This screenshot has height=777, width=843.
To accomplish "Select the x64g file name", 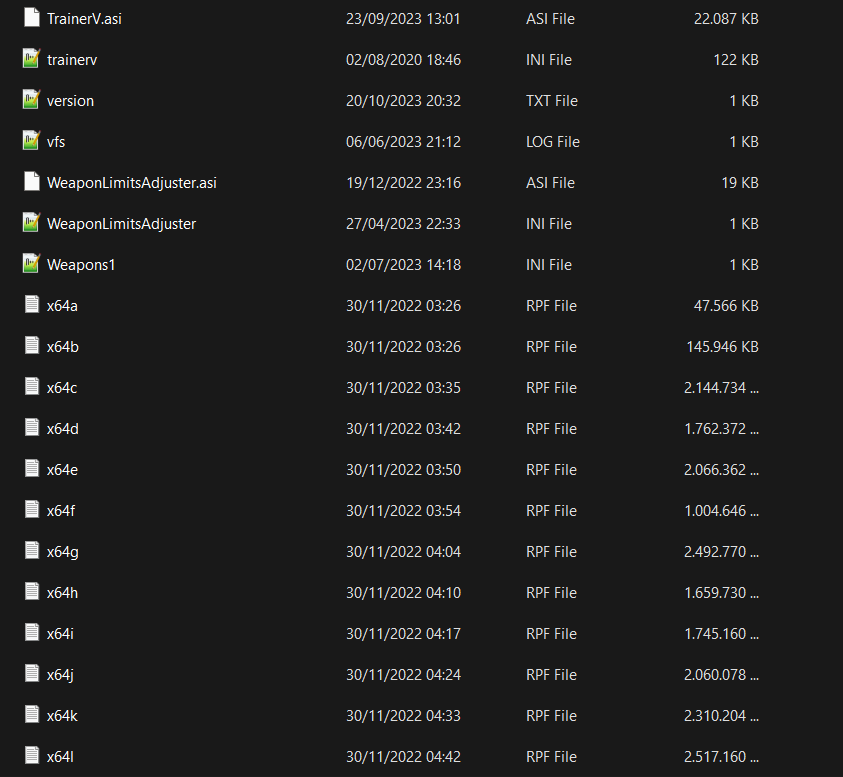I will point(63,552).
